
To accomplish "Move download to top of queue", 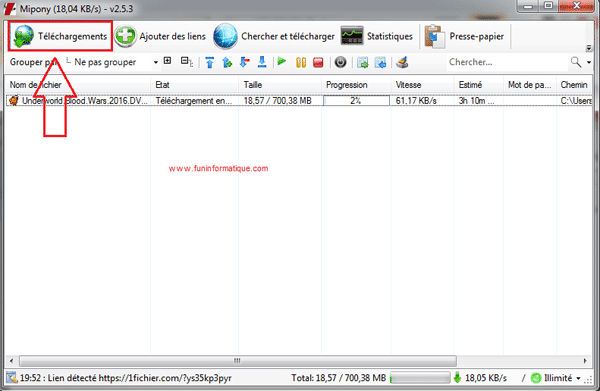I will click(210, 62).
